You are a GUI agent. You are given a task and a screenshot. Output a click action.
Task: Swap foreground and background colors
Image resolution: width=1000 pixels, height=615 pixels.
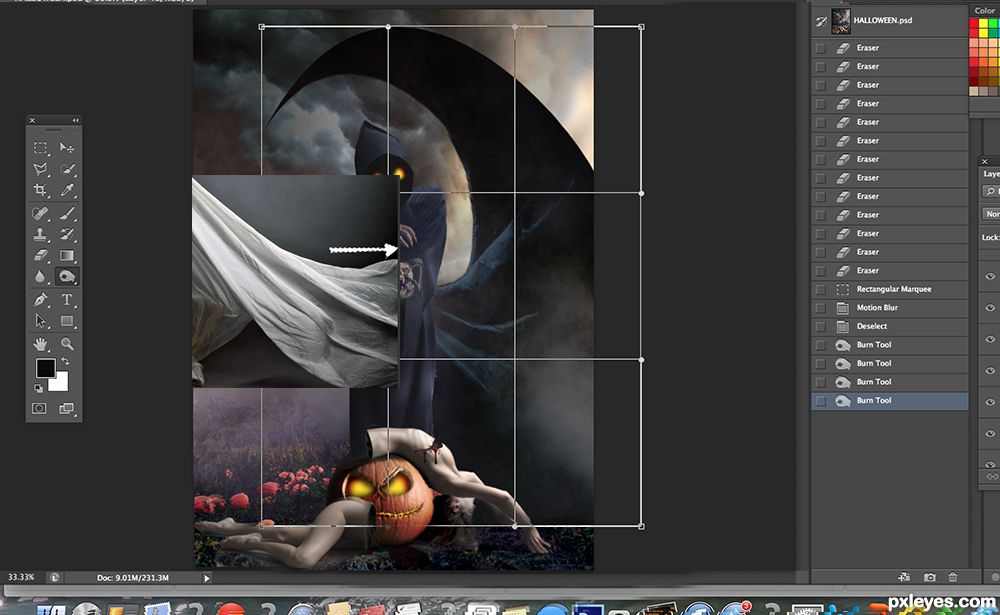click(65, 362)
